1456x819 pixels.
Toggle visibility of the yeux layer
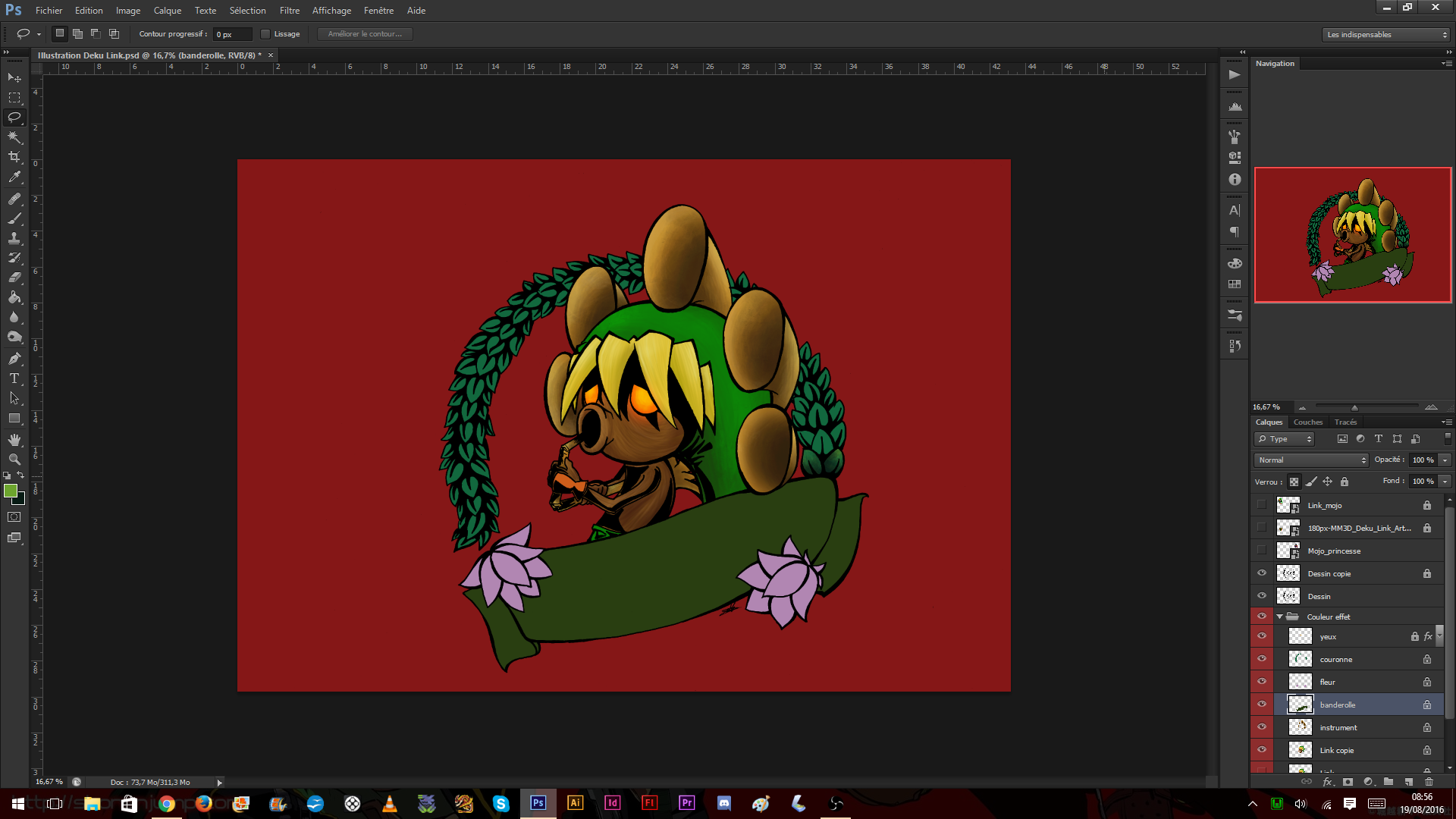[1262, 636]
